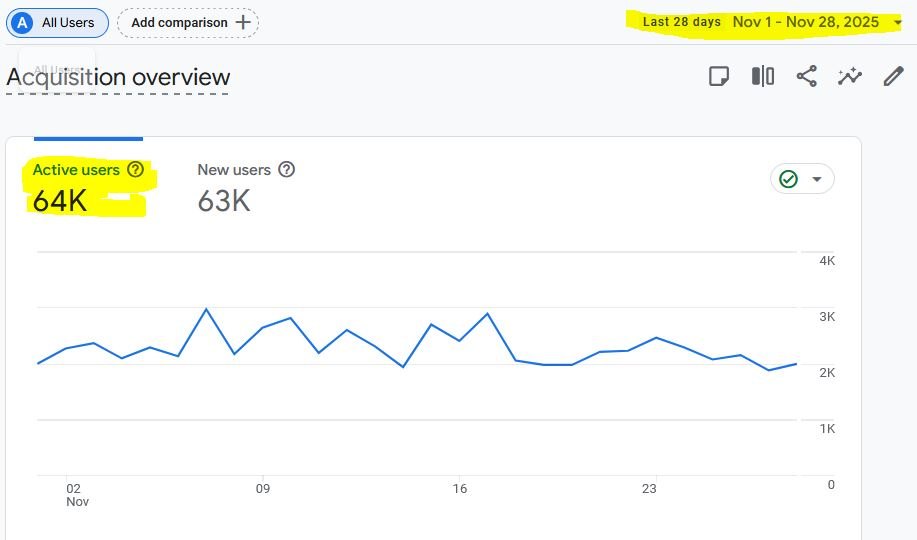
Task: Select the New users metric tab
Action: [x=246, y=185]
